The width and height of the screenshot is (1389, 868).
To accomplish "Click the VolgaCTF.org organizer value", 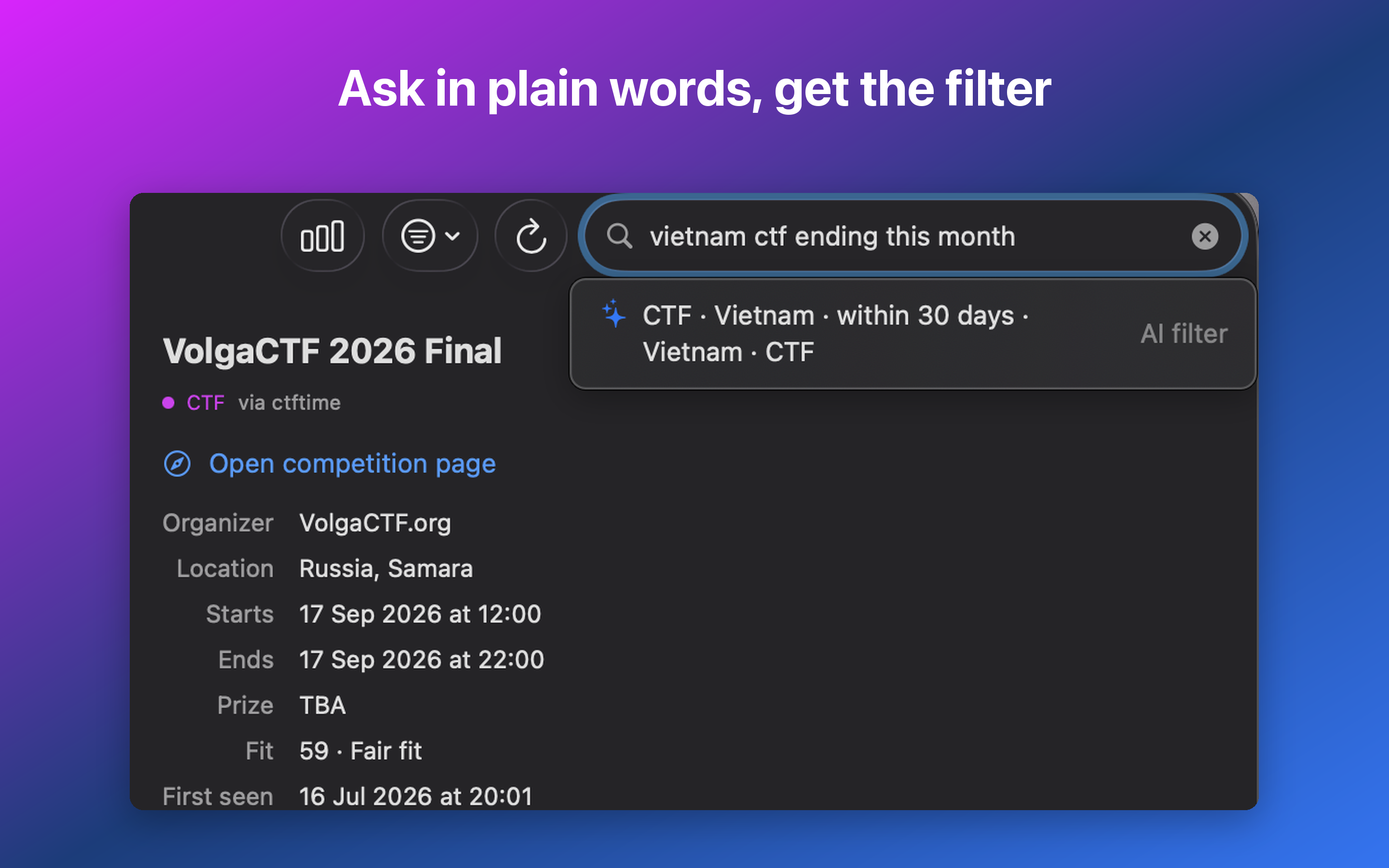I will coord(375,523).
